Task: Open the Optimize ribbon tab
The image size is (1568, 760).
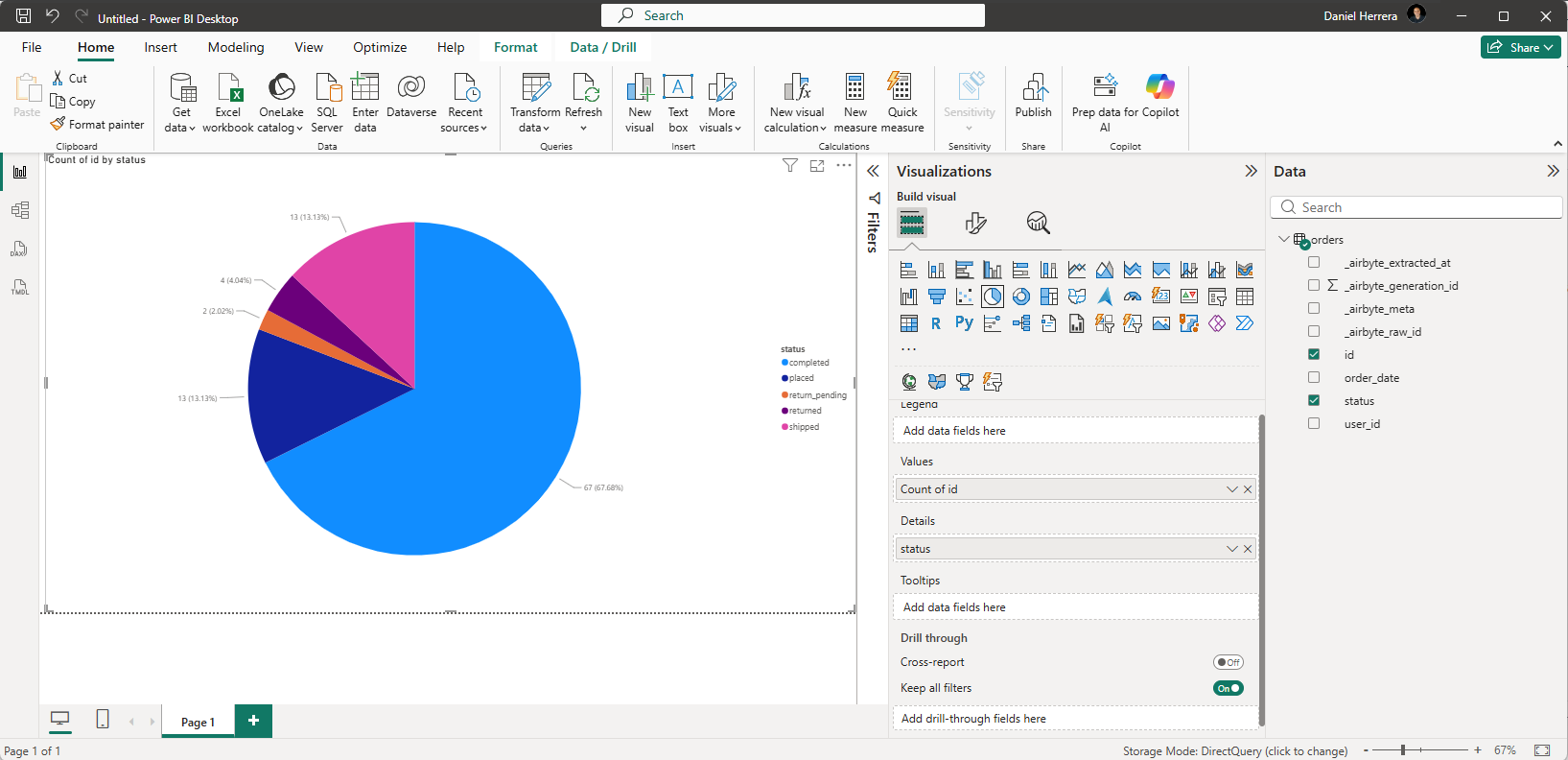Action: (380, 47)
